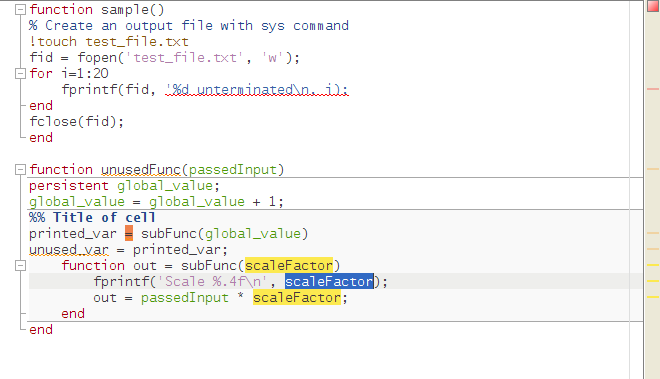Collapse the nested subFunc fold marker
The image size is (660, 379).
tap(20, 266)
